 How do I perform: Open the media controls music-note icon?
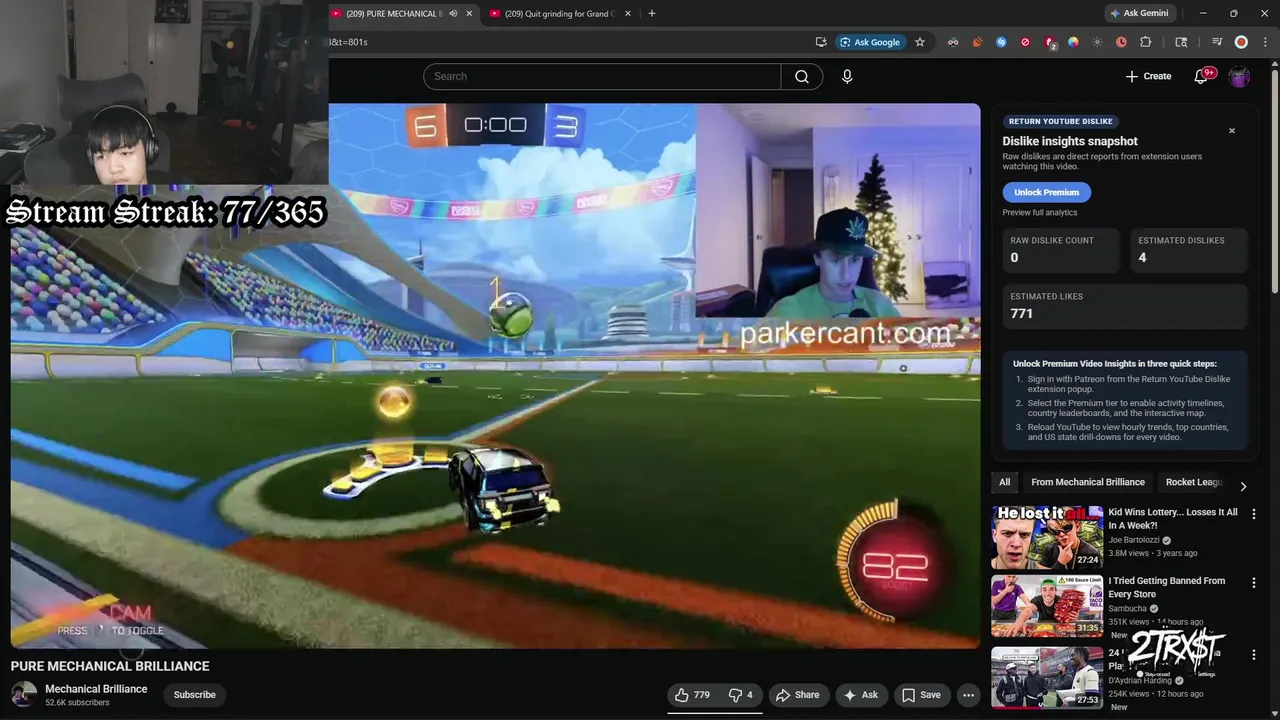(x=1217, y=42)
